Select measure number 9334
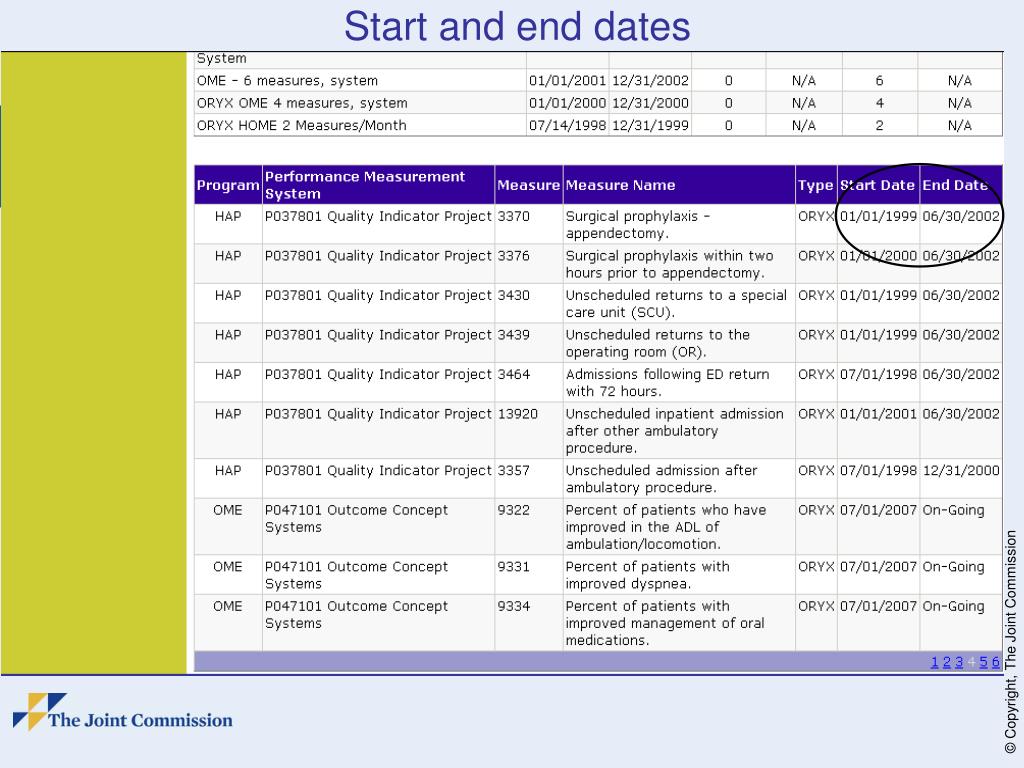This screenshot has height=768, width=1024. pyautogui.click(x=513, y=606)
